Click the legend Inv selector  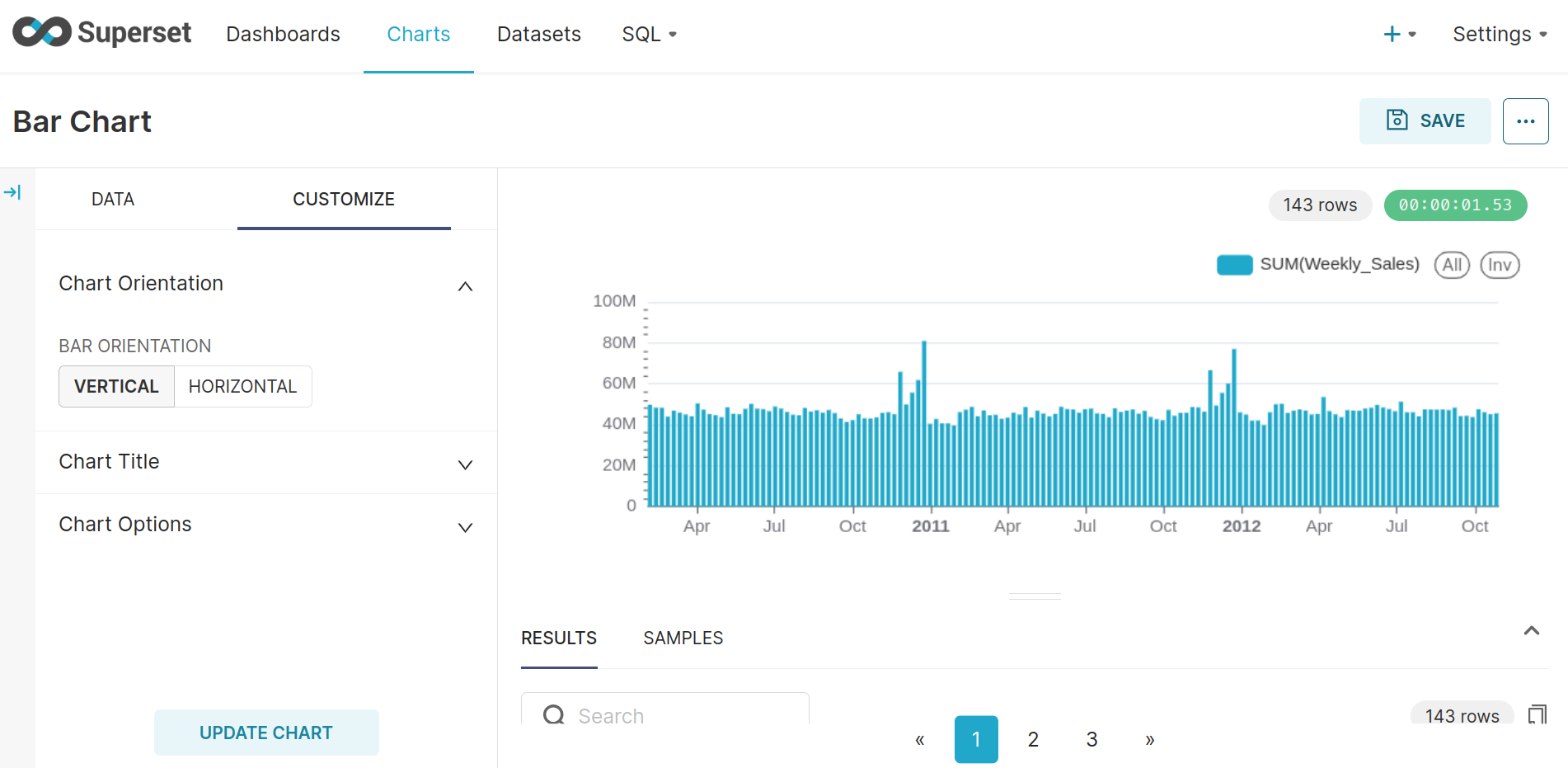[1500, 265]
